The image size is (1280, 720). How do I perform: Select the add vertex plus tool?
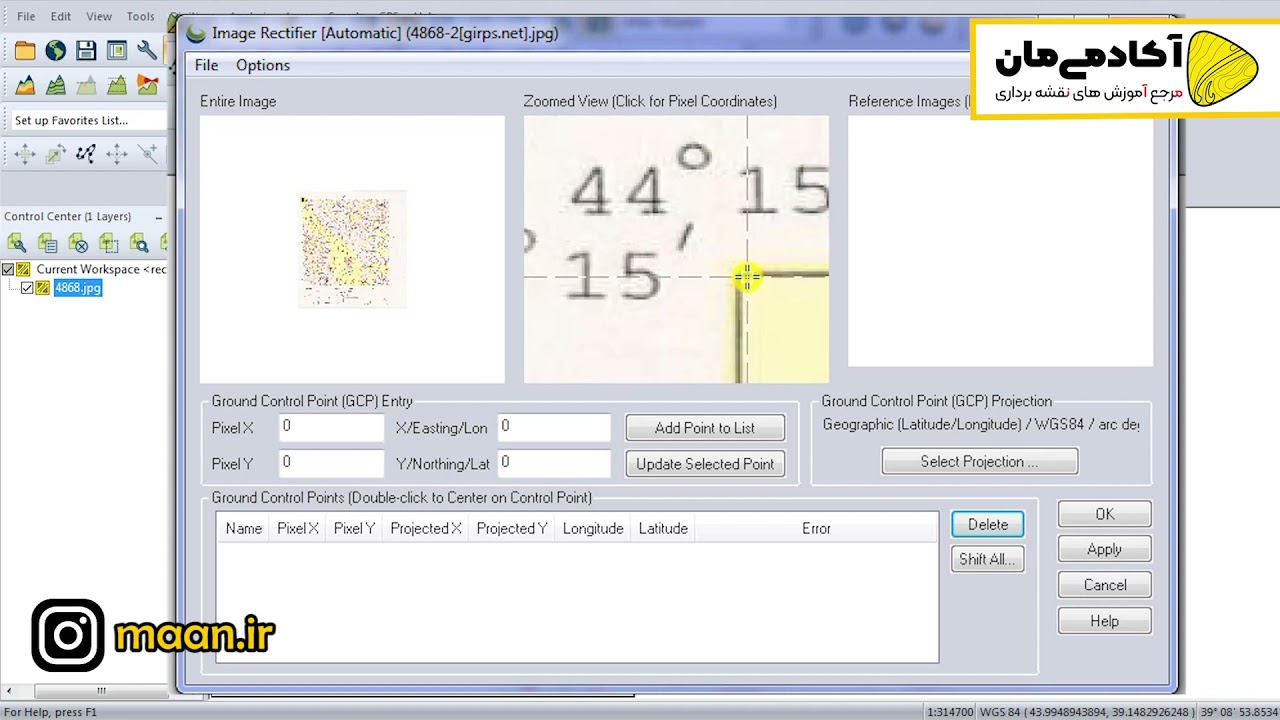[x=147, y=153]
